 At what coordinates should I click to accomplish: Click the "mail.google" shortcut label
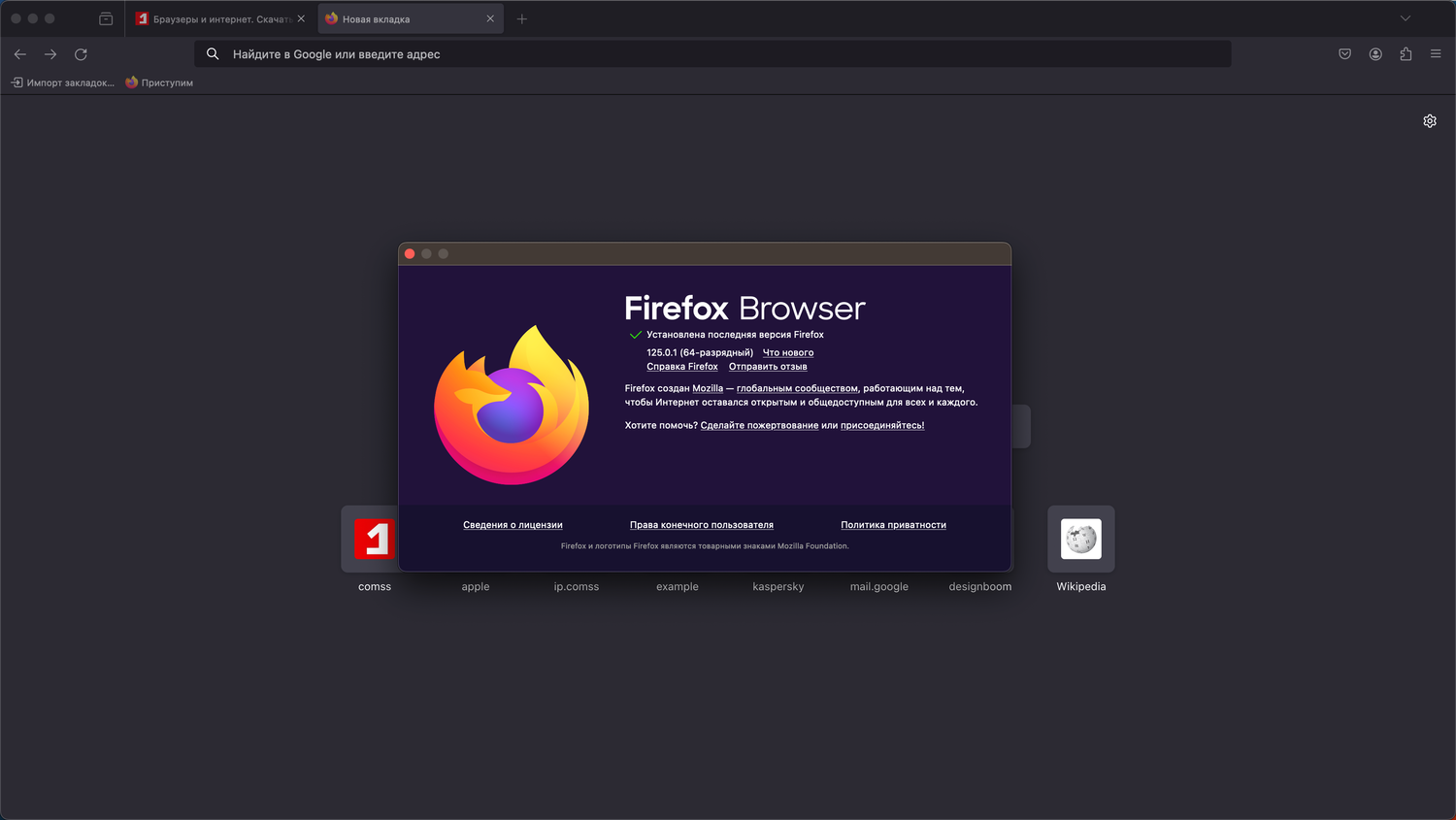[879, 587]
